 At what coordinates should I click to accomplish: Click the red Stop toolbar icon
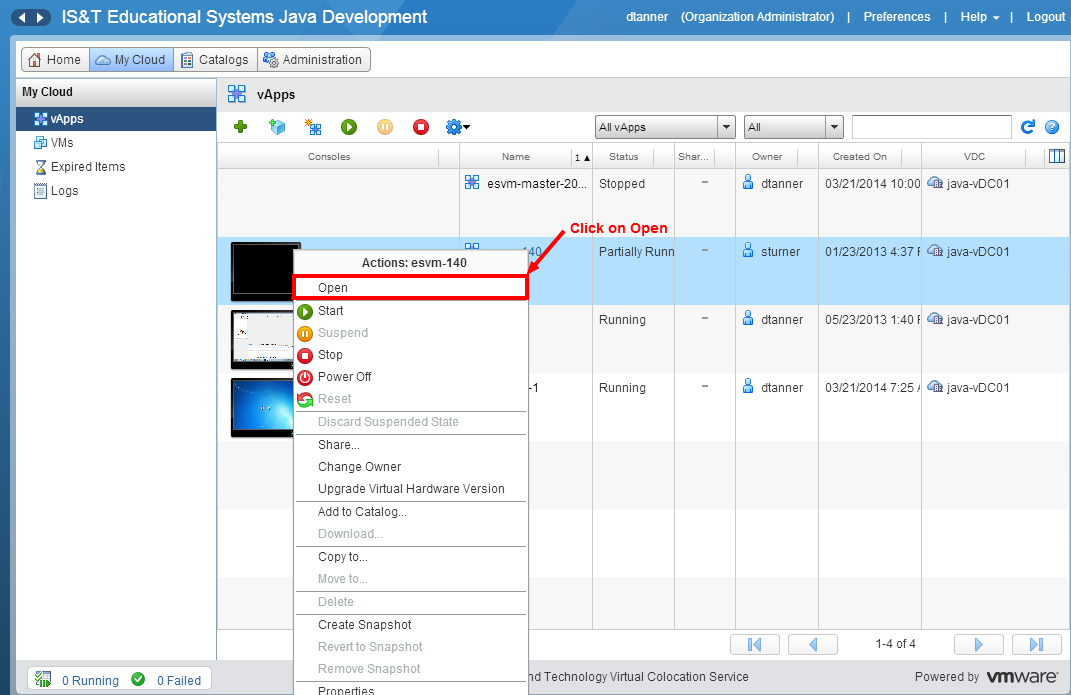(x=421, y=127)
